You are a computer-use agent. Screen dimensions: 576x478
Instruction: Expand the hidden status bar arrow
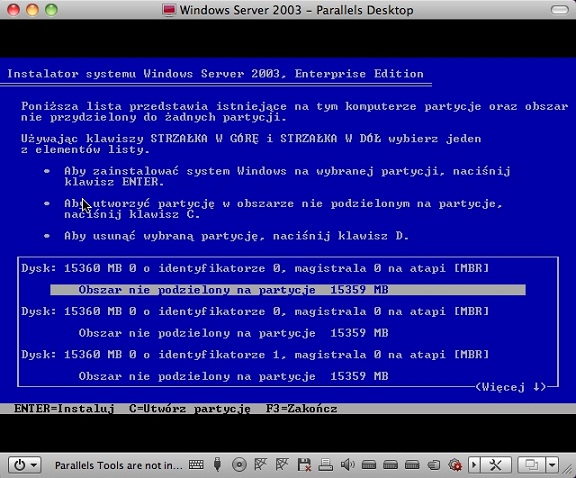(x=474, y=465)
